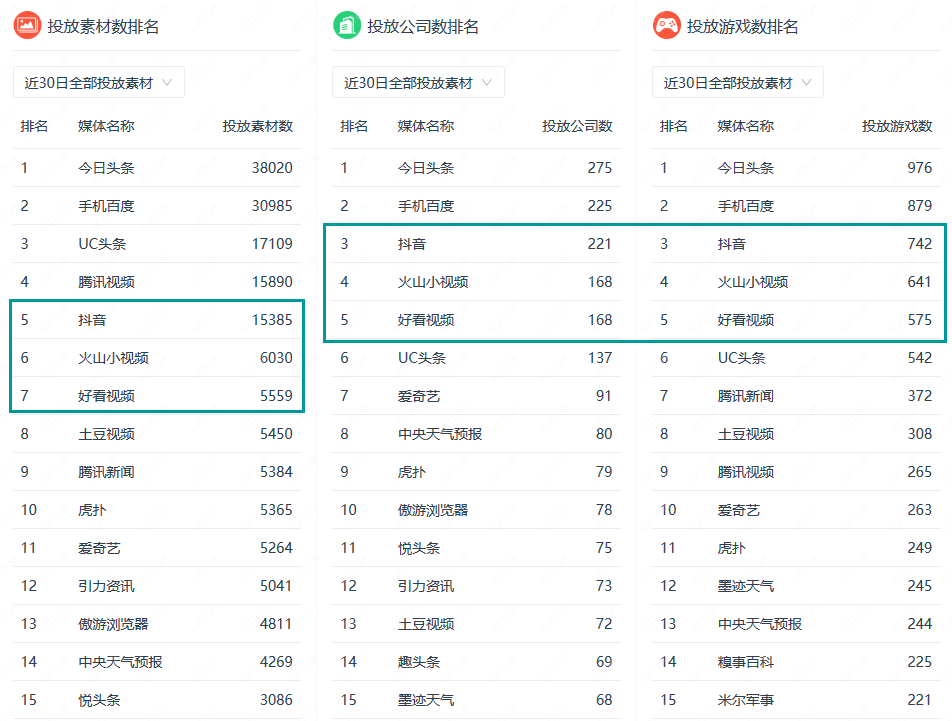Screen dimensions: 952x721
Task: Open the 近30日全部投放素材 dropdown under 投放素材数排名
Action: [x=99, y=83]
